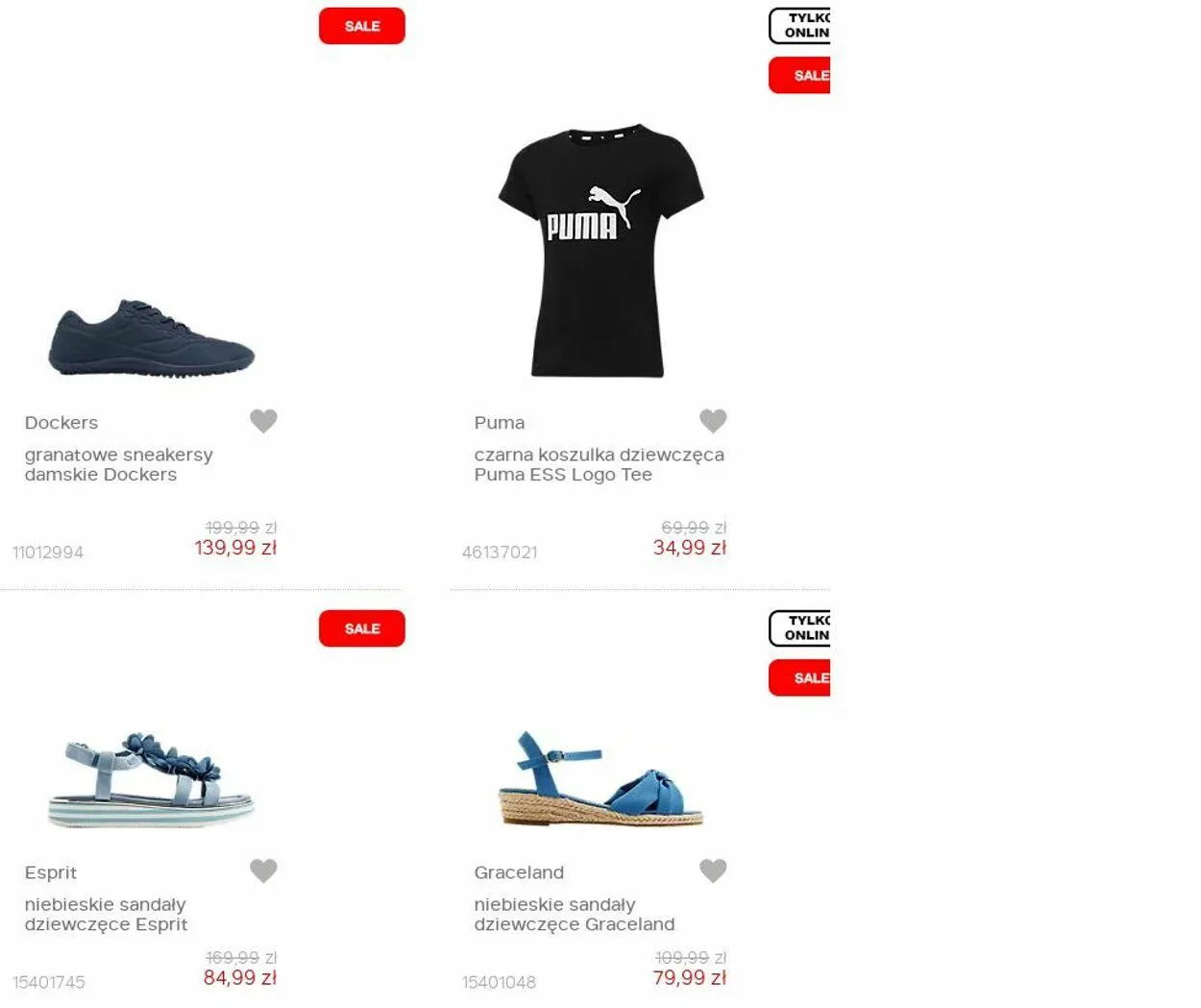Open 'czarna koszulka dziewczęca Puma ESS Logo Tee'
Image resolution: width=1201 pixels, height=1008 pixels.
pos(599,464)
